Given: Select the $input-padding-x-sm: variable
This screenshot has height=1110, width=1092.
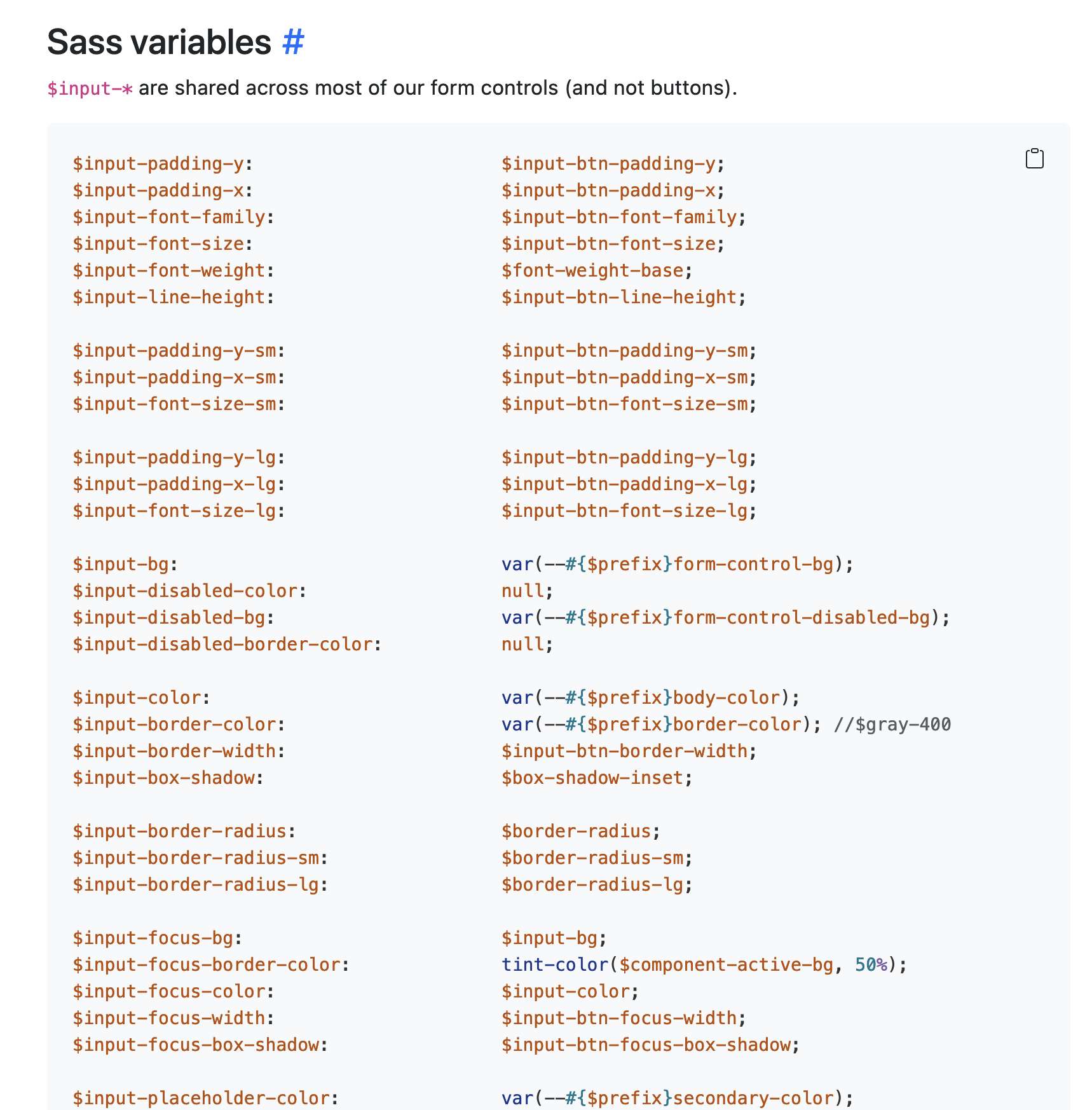Looking at the screenshot, I should click(x=179, y=378).
